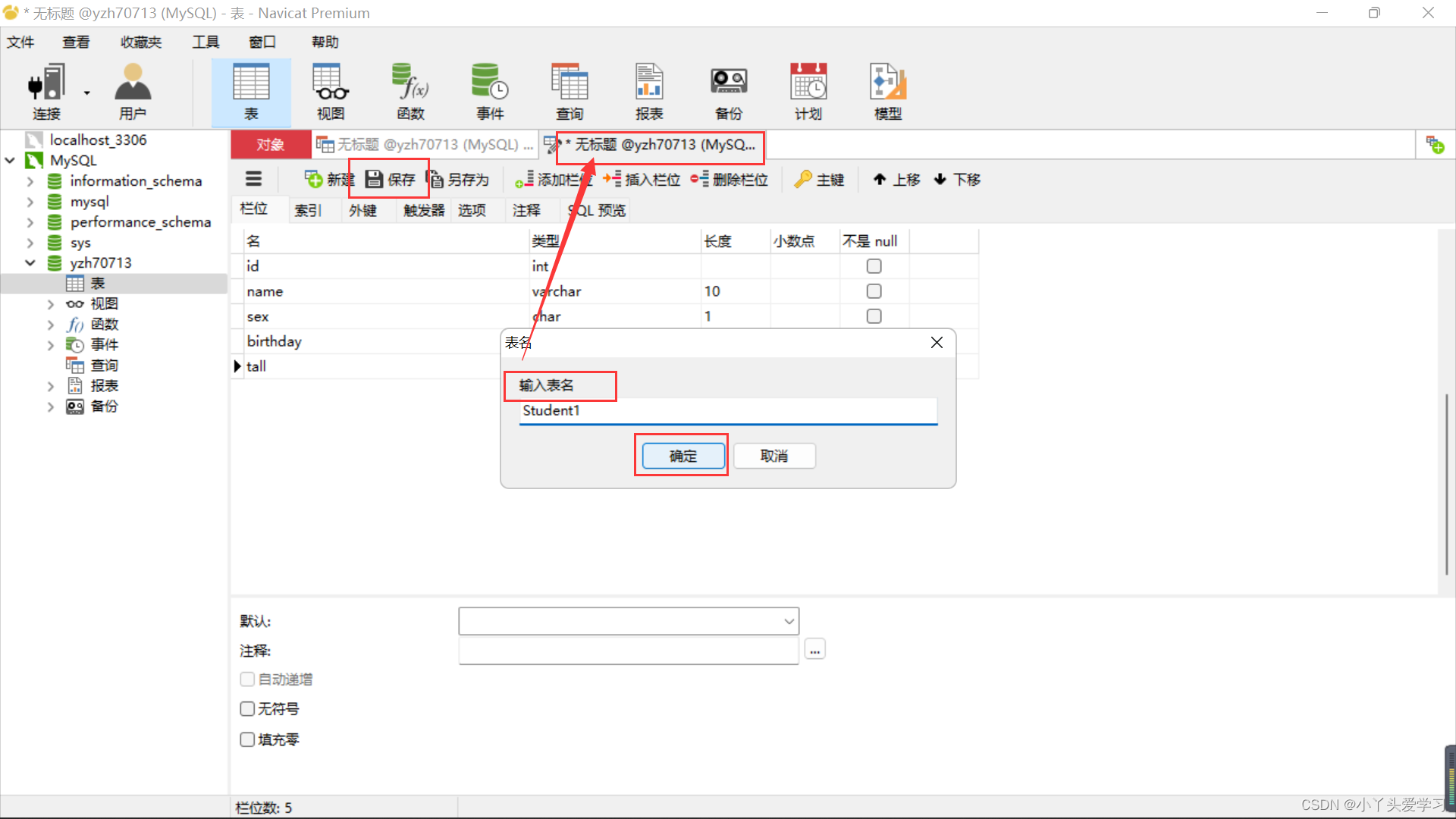Expand the performance_schema database node
Screen dimensions: 1456x819
30,222
